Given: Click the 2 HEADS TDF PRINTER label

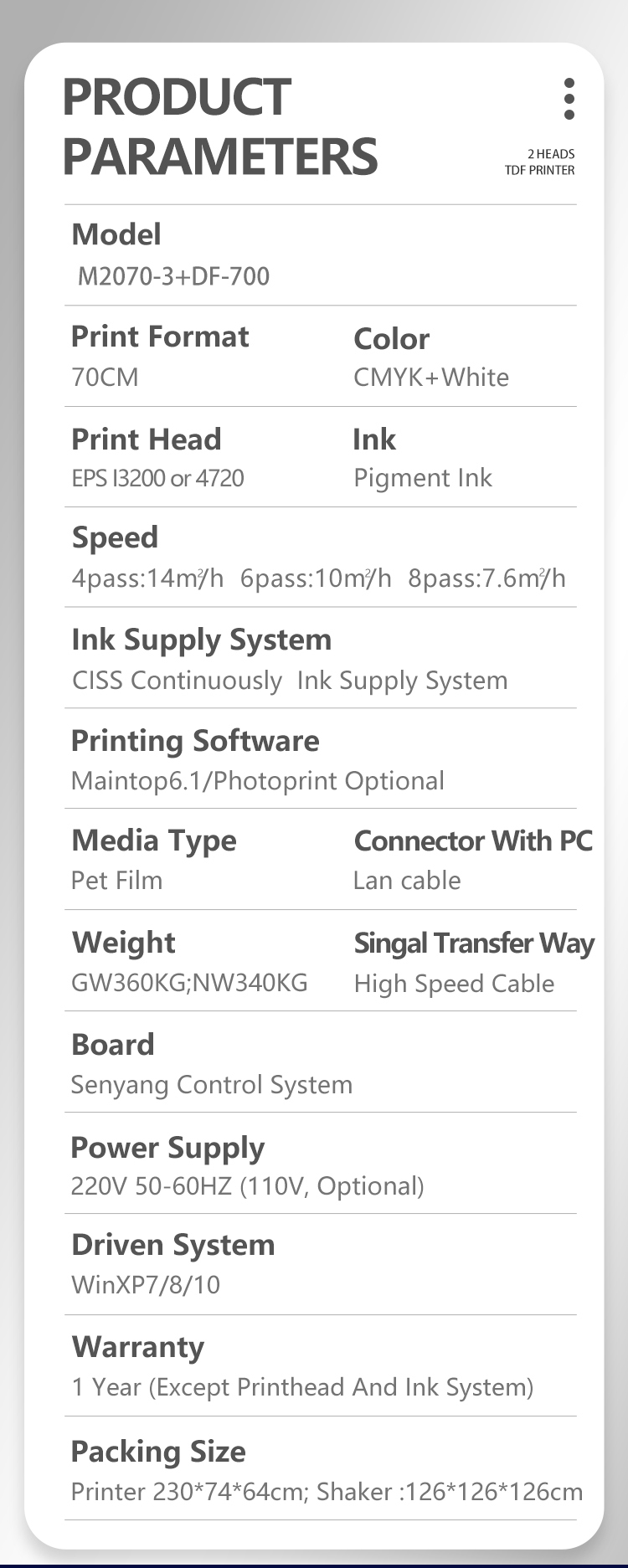Looking at the screenshot, I should pyautogui.click(x=540, y=162).
